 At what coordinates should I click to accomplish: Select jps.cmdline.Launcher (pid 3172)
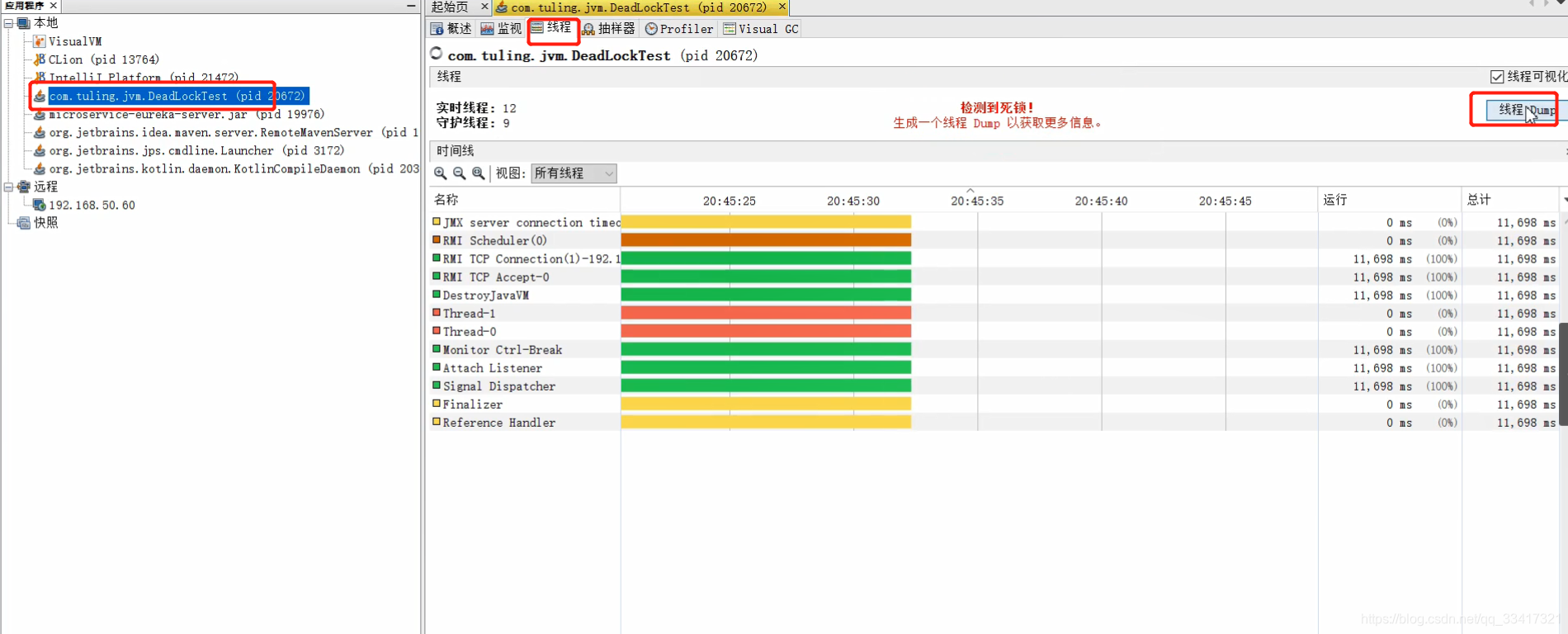[x=196, y=150]
